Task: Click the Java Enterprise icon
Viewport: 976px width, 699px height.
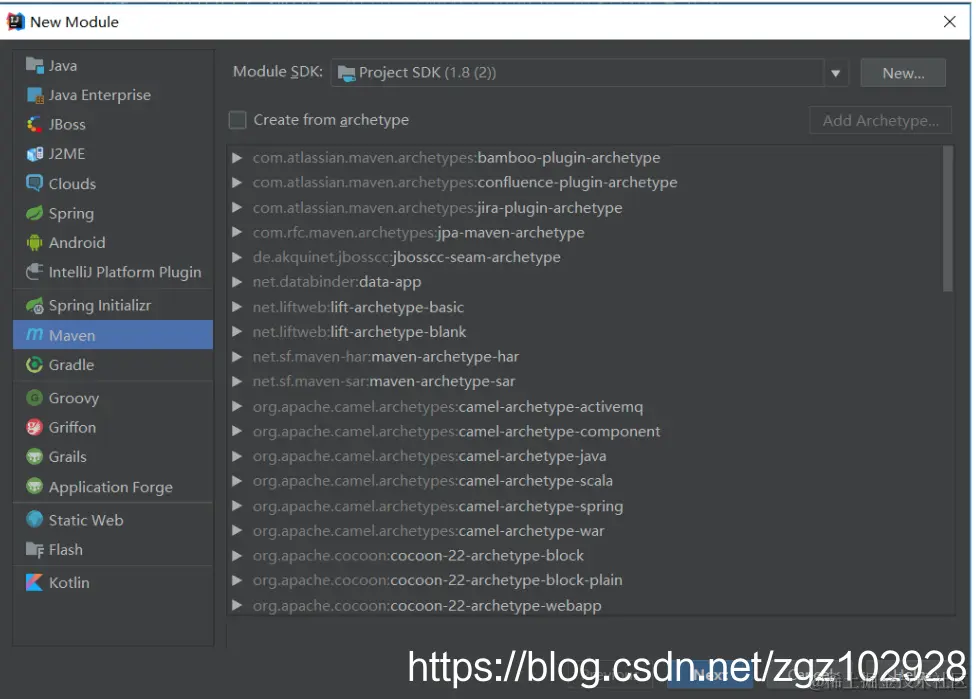Action: click(34, 95)
